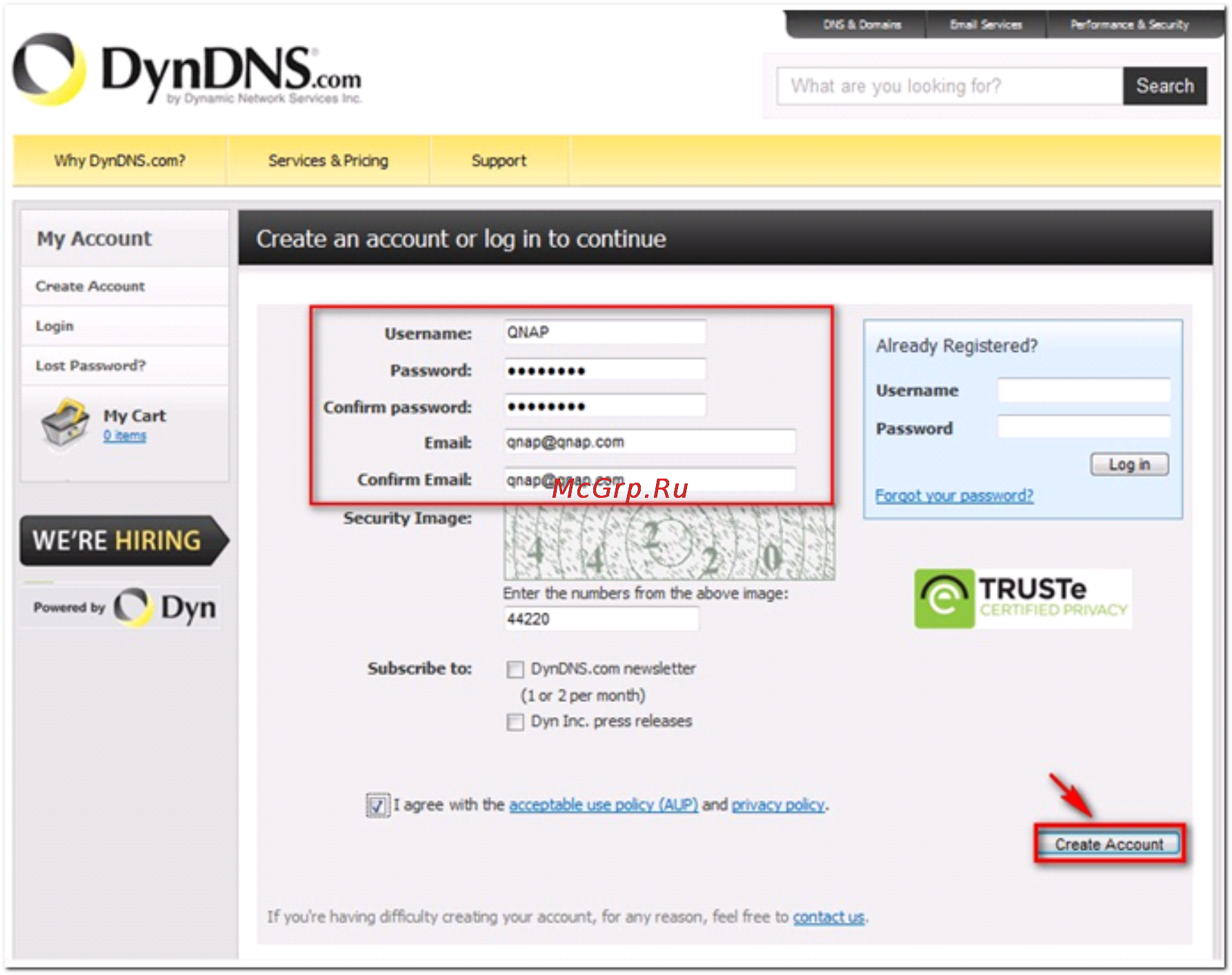Open the 0 items cart link
This screenshot has height=975, width=1232.
click(x=125, y=436)
